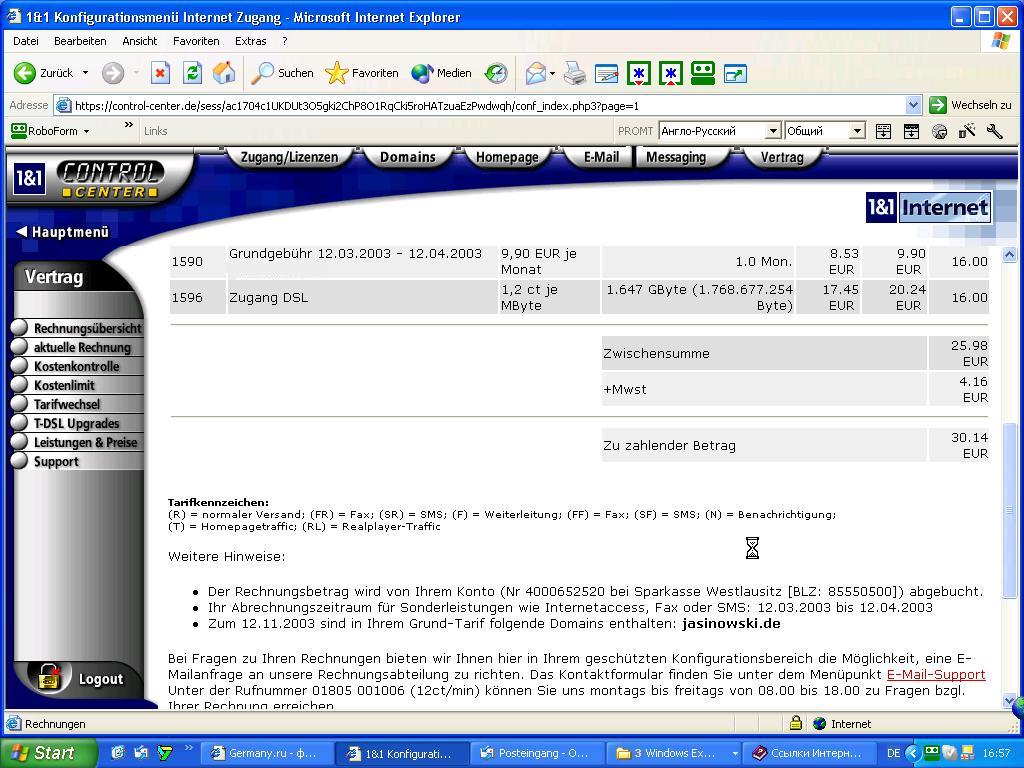Switch to the Posteingang taskbar window

[x=536, y=753]
